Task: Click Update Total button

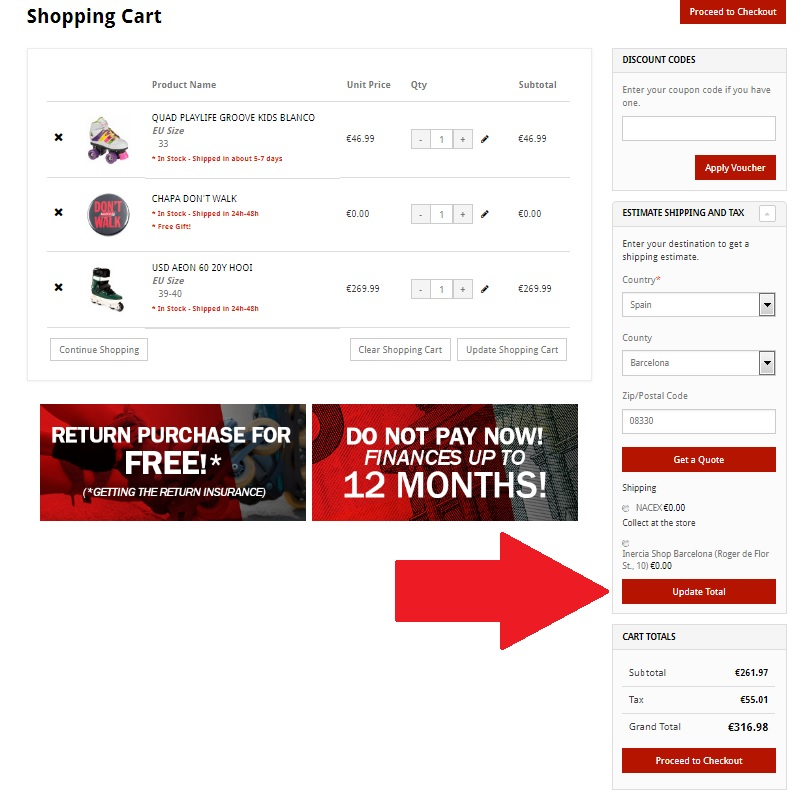Action: [698, 591]
